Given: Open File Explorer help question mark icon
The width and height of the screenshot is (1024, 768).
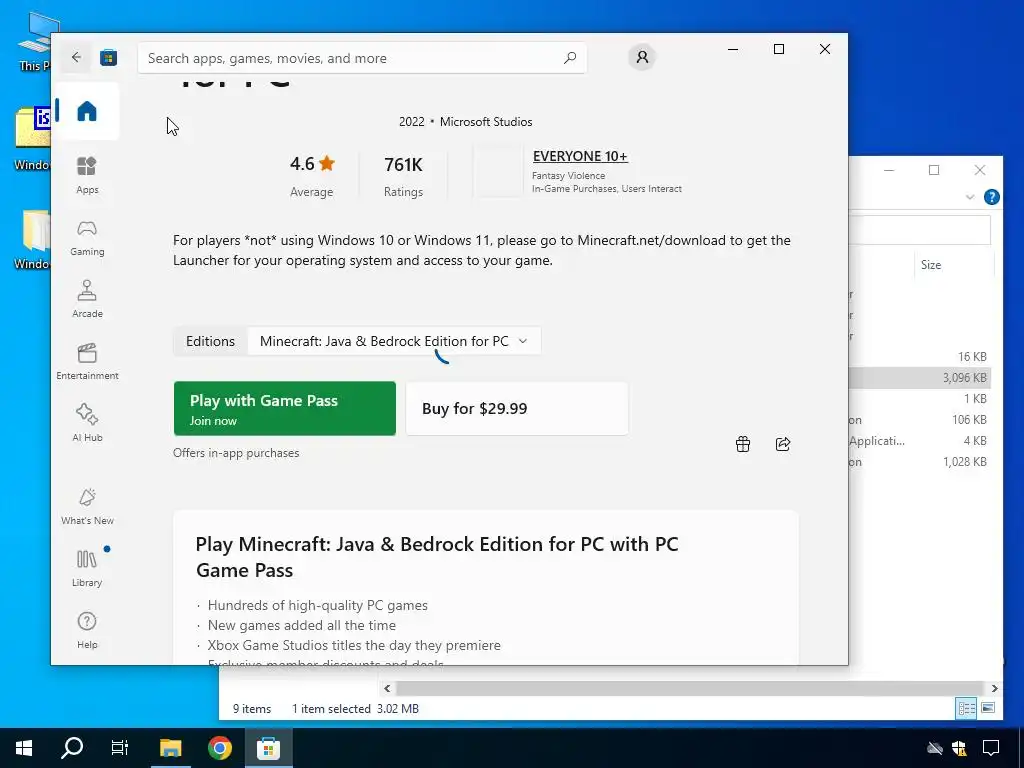Looking at the screenshot, I should click(x=991, y=197).
